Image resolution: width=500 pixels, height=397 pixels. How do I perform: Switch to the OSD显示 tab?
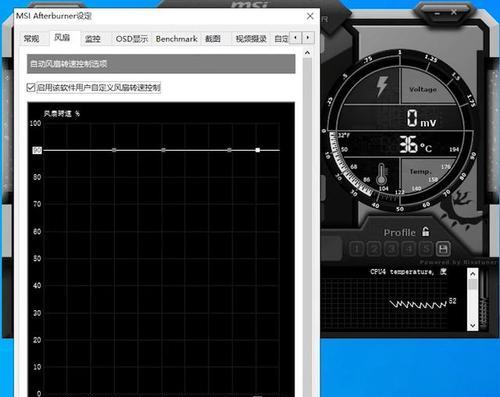[132, 39]
